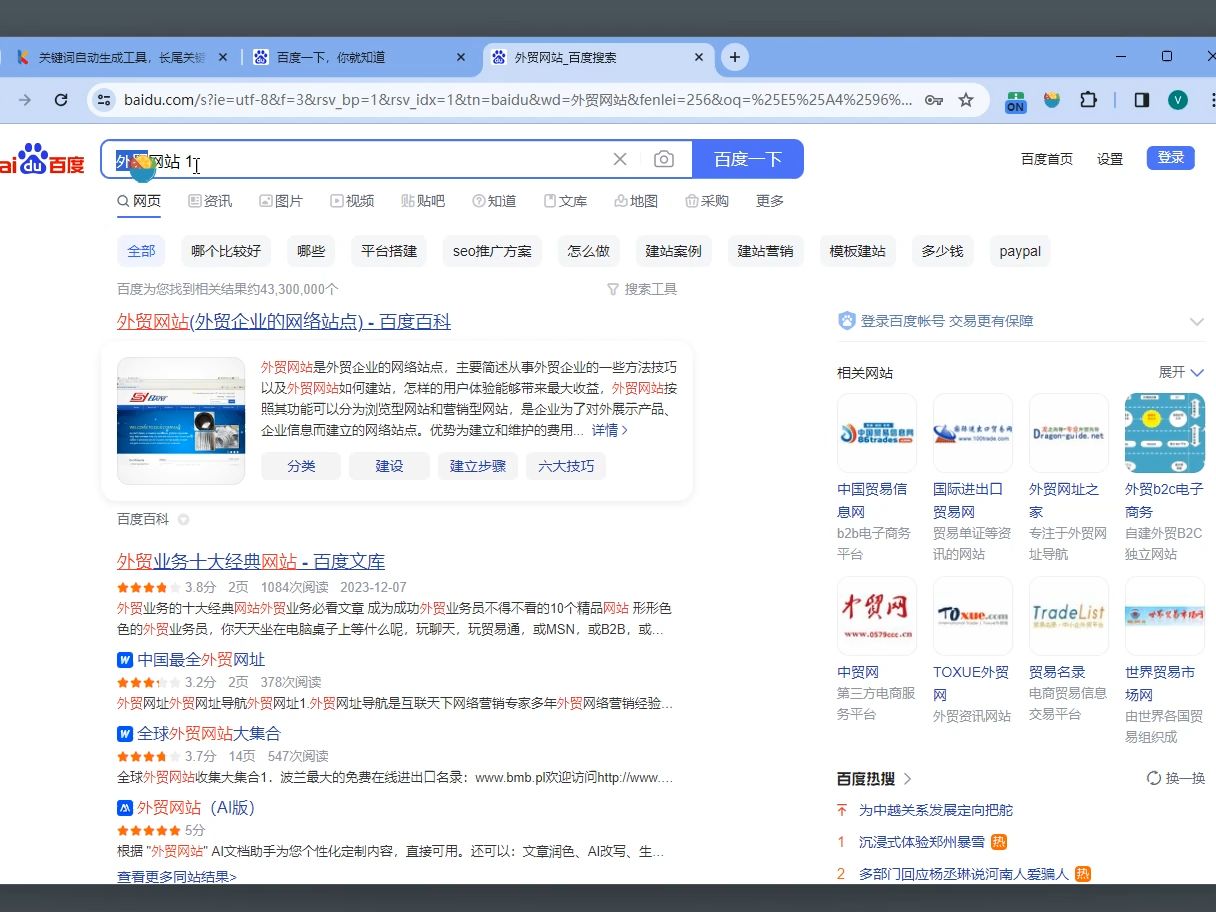Open hot search 沉浸式体验郑州暴雪

(922, 842)
